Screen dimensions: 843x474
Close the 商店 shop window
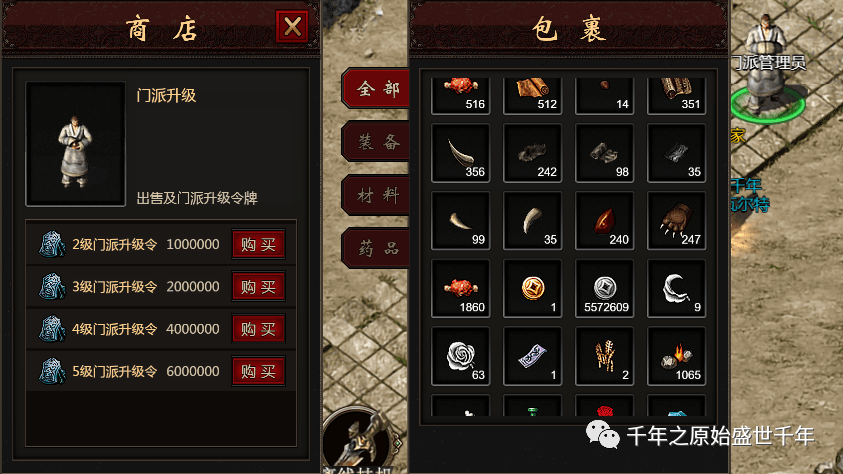tap(292, 26)
